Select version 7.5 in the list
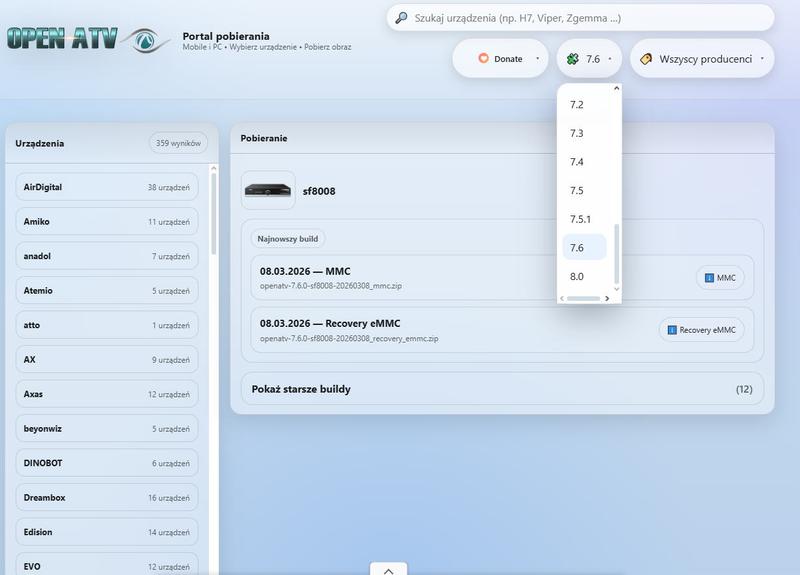This screenshot has width=800, height=575. coord(584,190)
